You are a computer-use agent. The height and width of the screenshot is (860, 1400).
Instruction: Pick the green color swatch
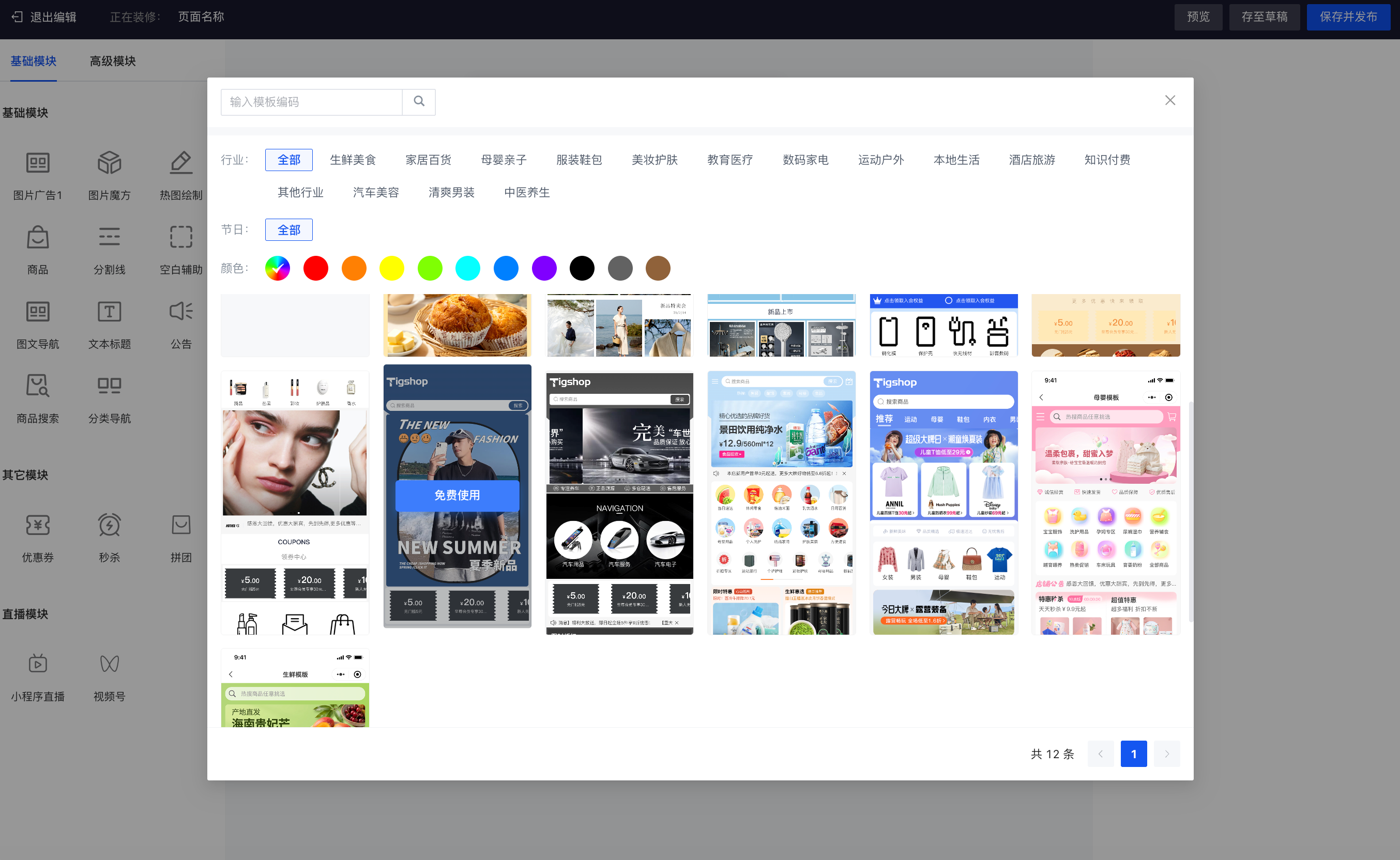[x=430, y=268]
